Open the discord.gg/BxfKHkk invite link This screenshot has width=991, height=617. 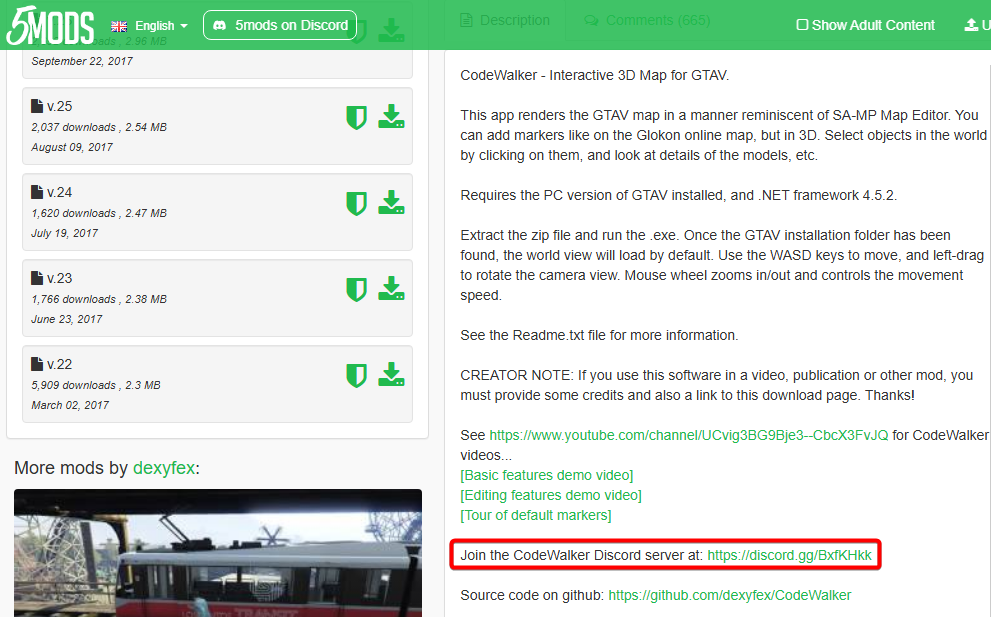789,555
